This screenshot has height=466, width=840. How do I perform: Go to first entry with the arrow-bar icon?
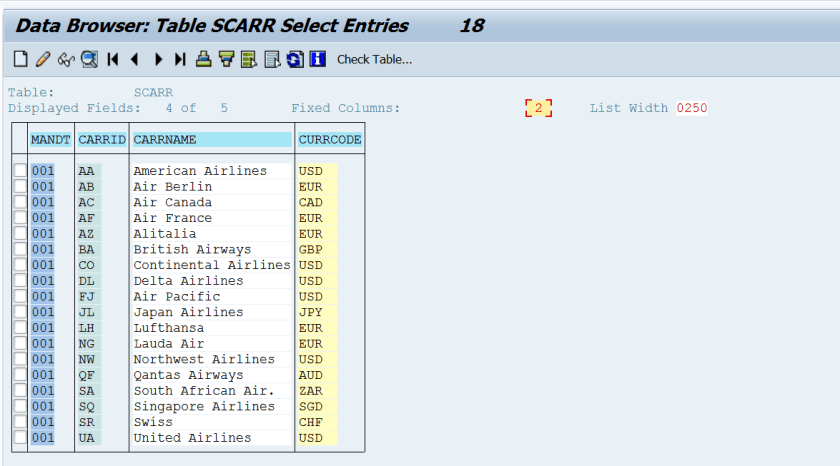tap(112, 59)
